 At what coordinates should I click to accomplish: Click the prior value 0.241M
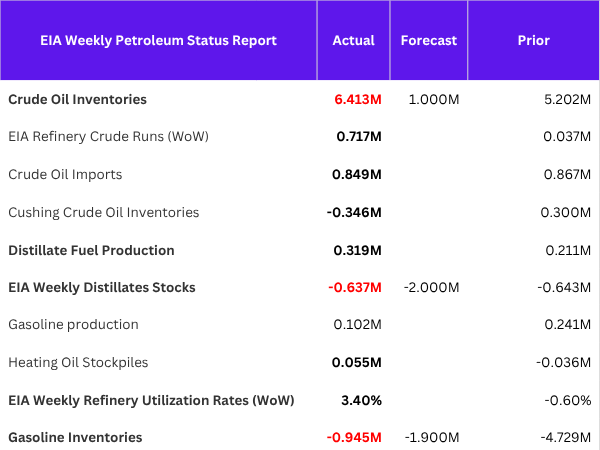[x=568, y=324]
